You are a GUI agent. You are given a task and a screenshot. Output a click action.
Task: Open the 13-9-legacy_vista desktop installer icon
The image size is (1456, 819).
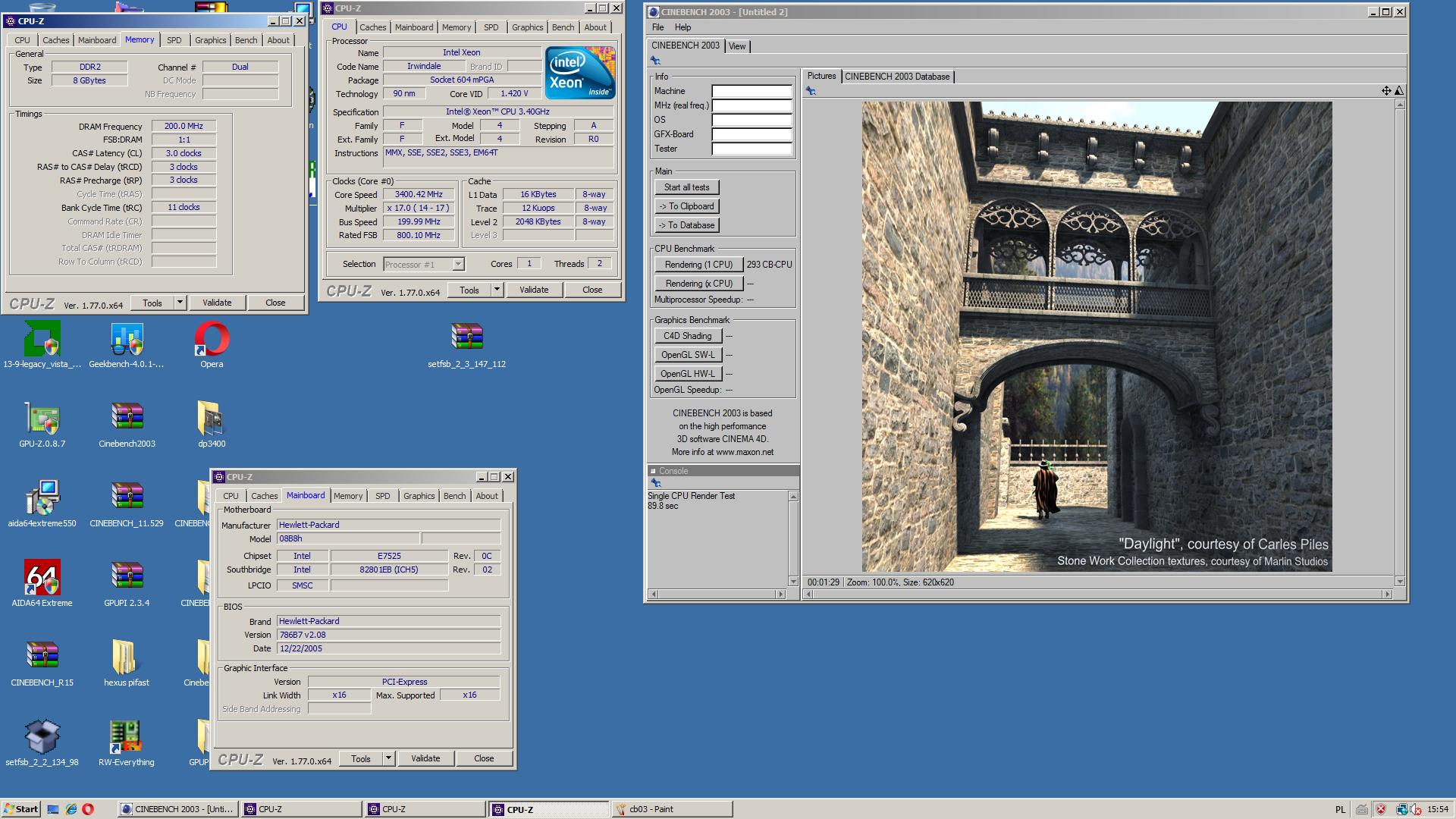coord(42,339)
